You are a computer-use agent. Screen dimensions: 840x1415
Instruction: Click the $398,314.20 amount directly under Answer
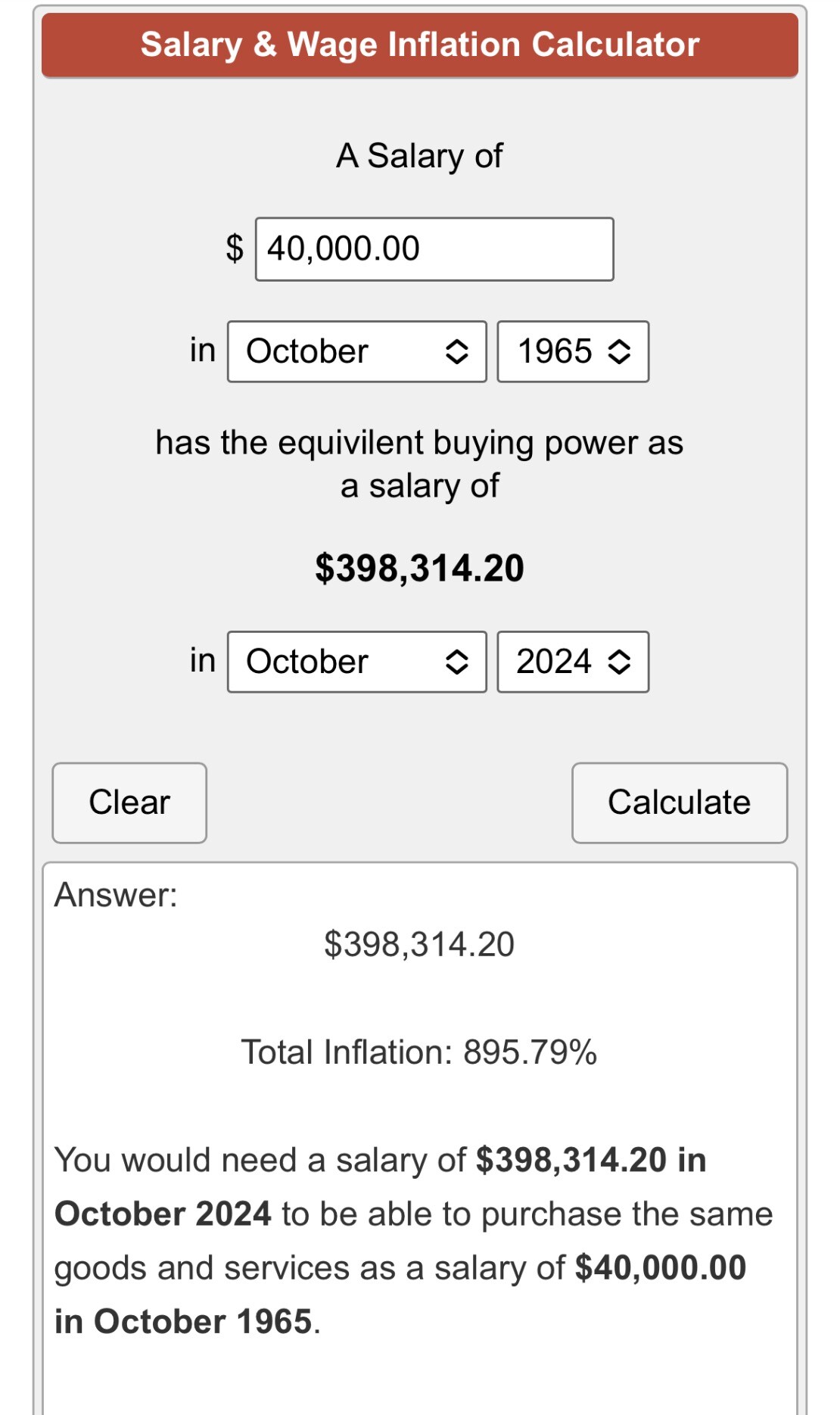[419, 944]
